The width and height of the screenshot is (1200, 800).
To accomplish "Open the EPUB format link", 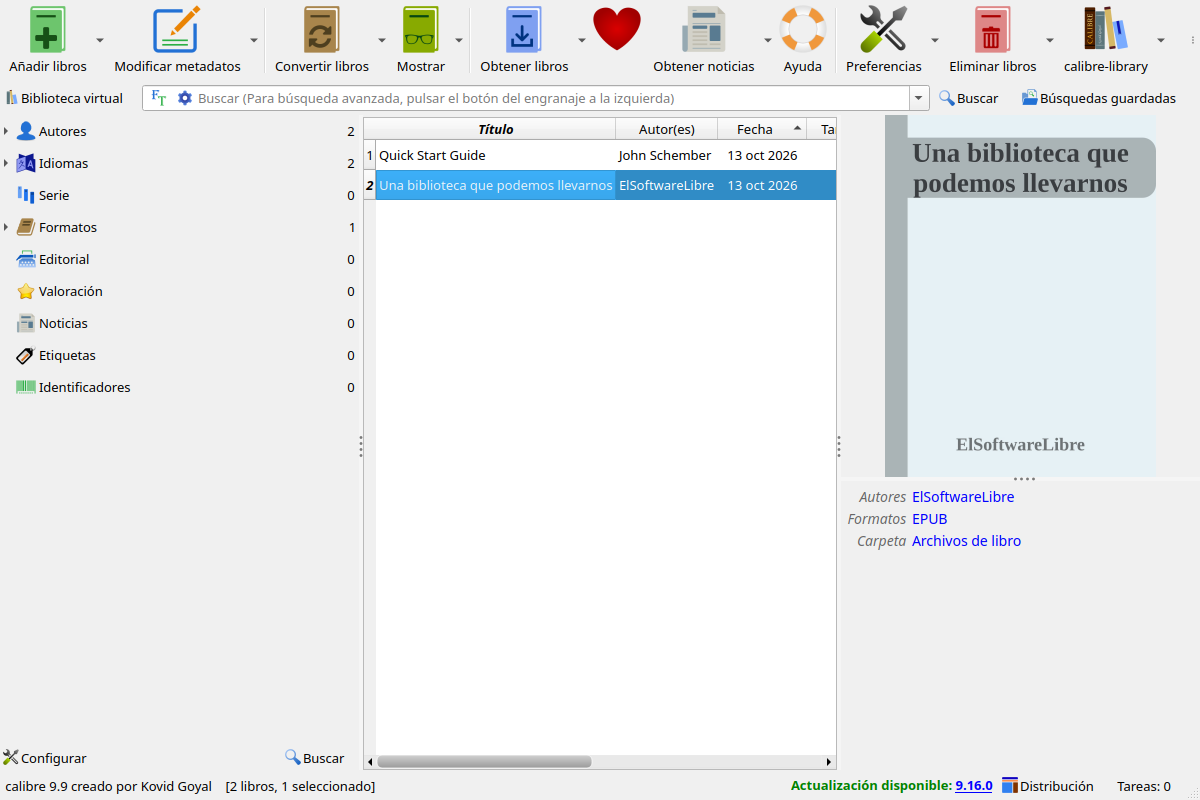I will tap(930, 519).
